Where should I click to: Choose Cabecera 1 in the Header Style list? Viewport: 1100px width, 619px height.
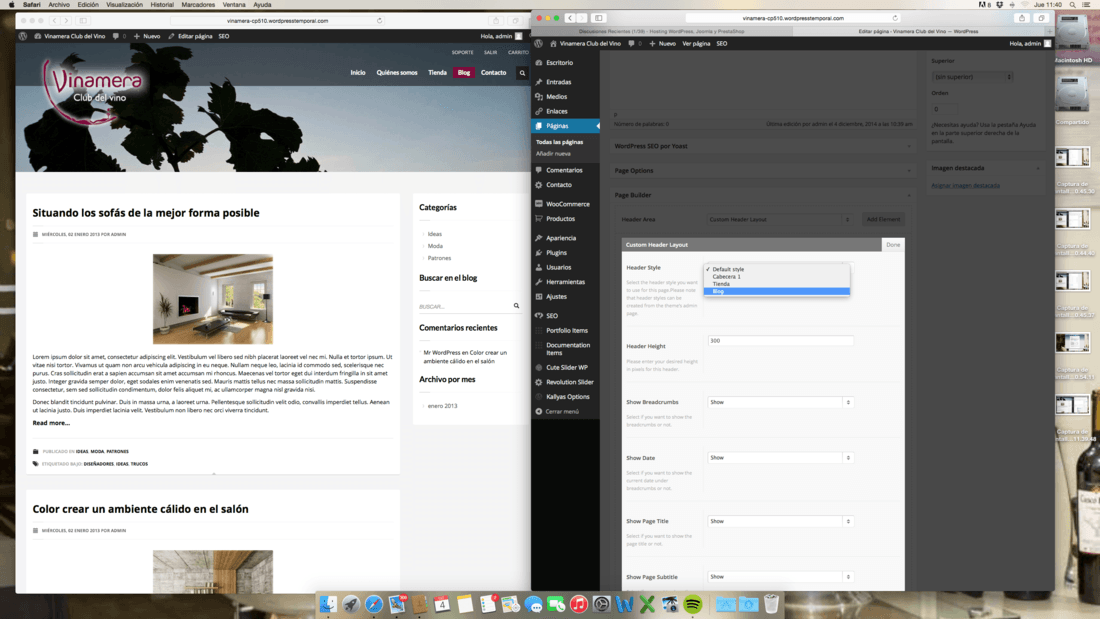[x=777, y=277]
